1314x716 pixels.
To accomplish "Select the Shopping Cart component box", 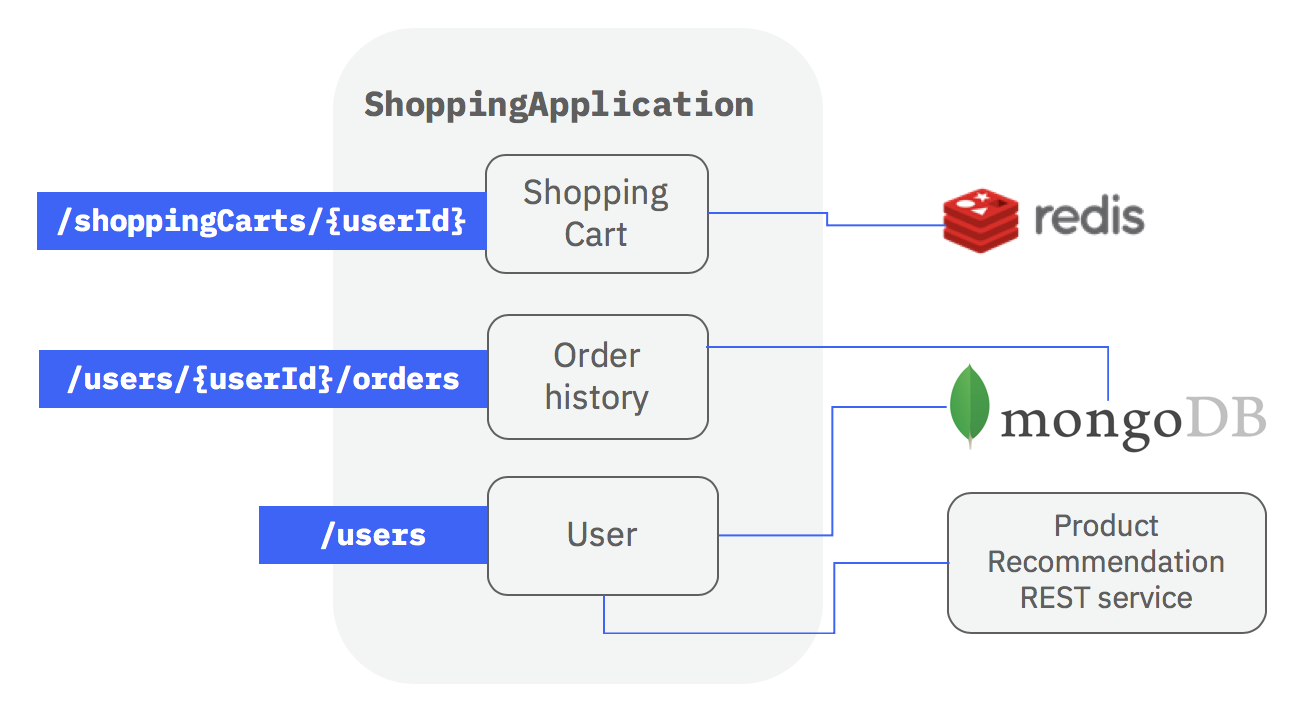I will pos(597,214).
